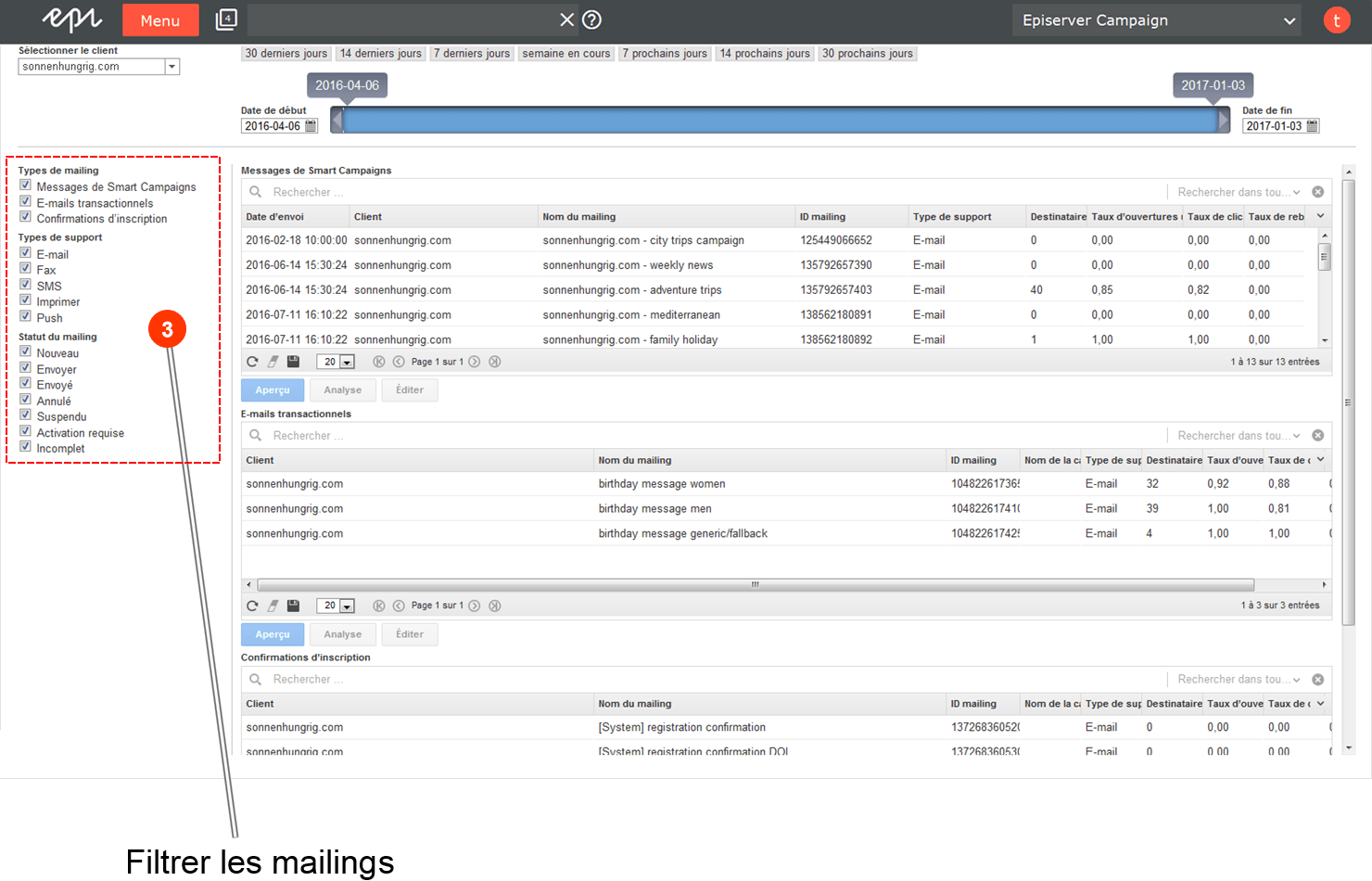Screen dimensions: 1372x881
Task: Toggle the Nouveau status checkbox
Action: pos(25,351)
